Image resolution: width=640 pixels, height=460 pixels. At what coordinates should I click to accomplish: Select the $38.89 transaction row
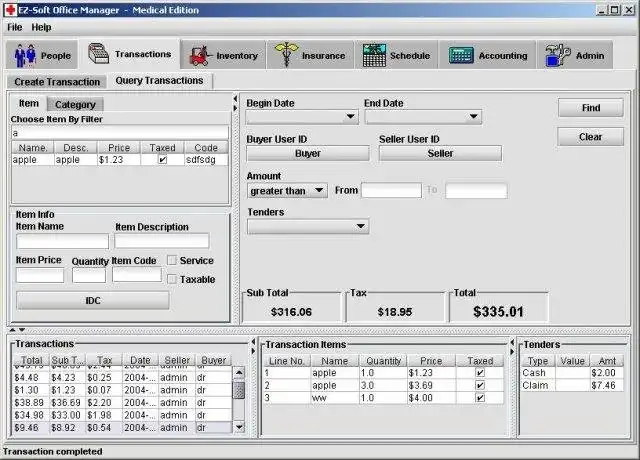[122, 402]
